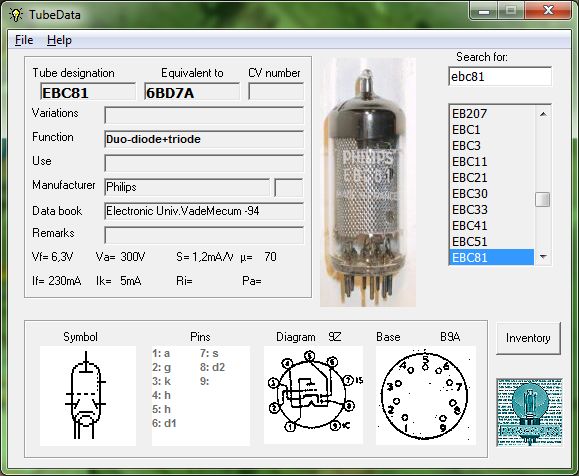
Task: Click the 9Z pin diagram image
Action: (314, 395)
